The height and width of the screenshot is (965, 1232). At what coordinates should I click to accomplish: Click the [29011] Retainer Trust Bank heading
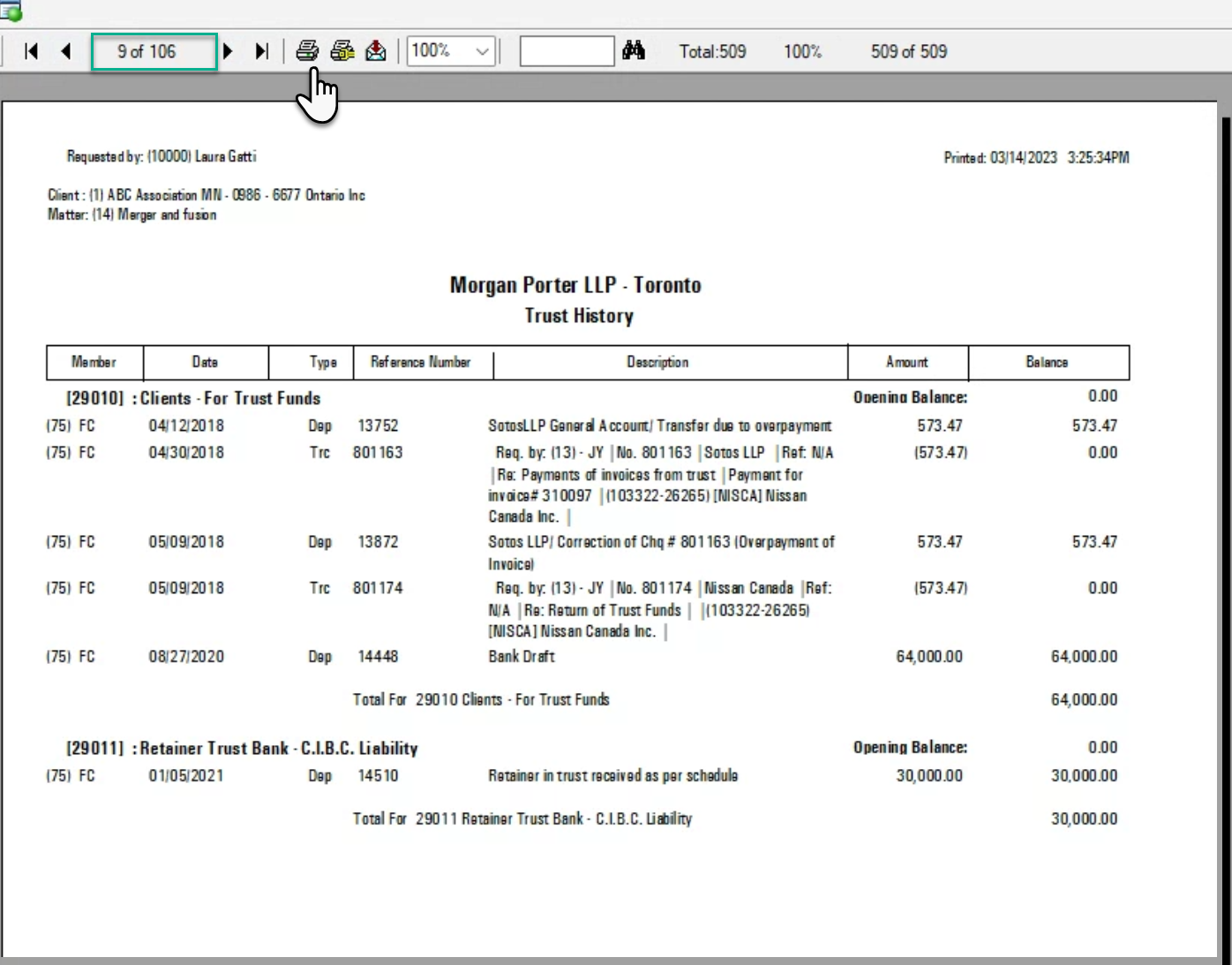[242, 749]
